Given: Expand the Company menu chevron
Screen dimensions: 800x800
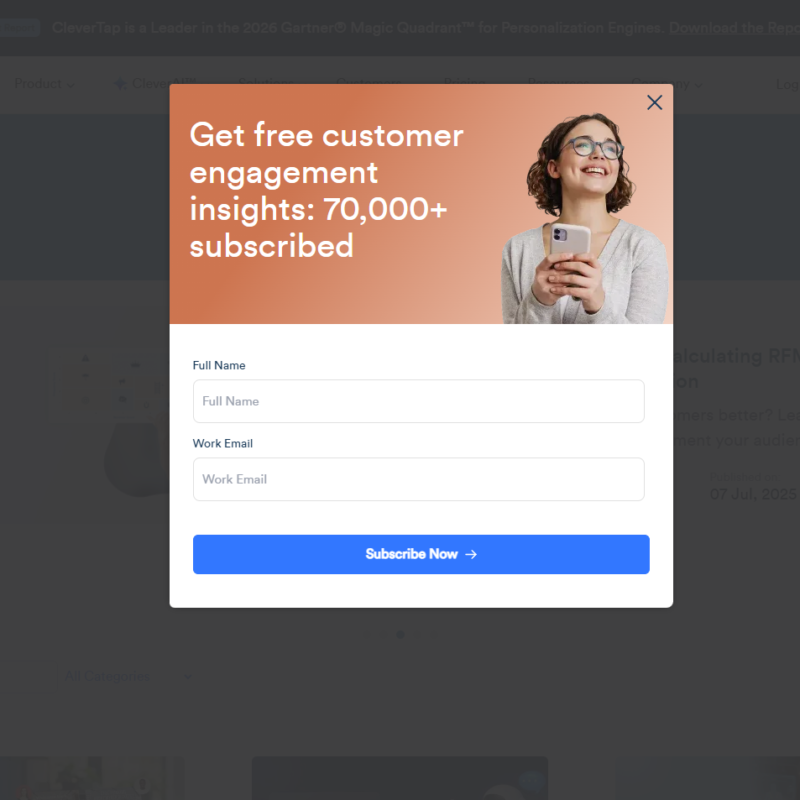Looking at the screenshot, I should click(698, 85).
